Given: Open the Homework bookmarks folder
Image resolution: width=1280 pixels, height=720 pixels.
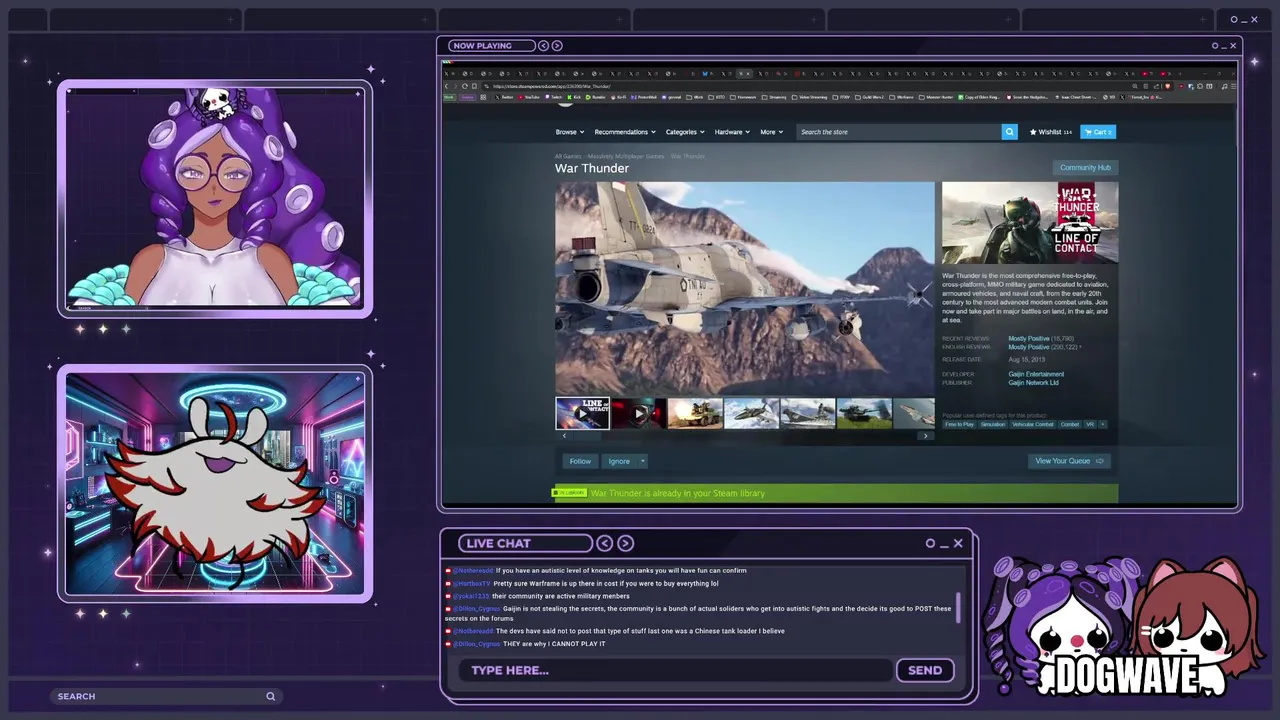Looking at the screenshot, I should coord(743,97).
